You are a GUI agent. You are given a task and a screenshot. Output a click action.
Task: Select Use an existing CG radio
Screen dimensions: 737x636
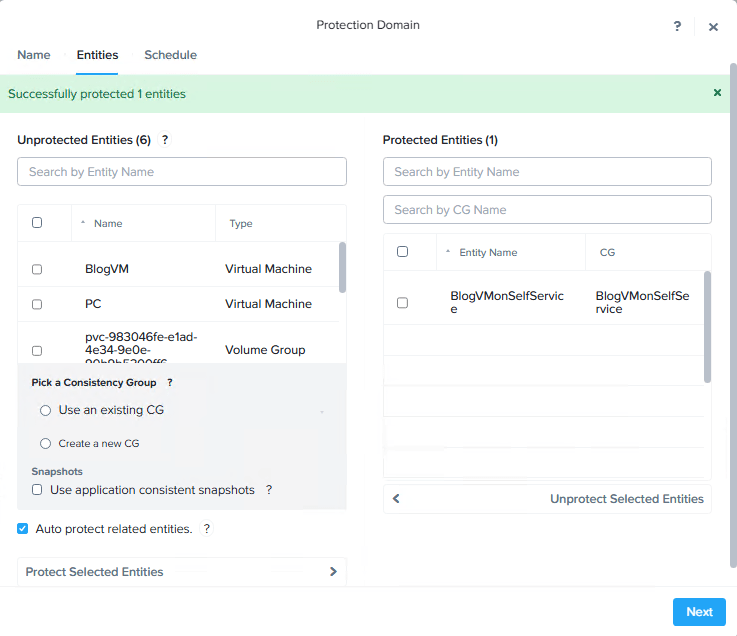[x=45, y=410]
